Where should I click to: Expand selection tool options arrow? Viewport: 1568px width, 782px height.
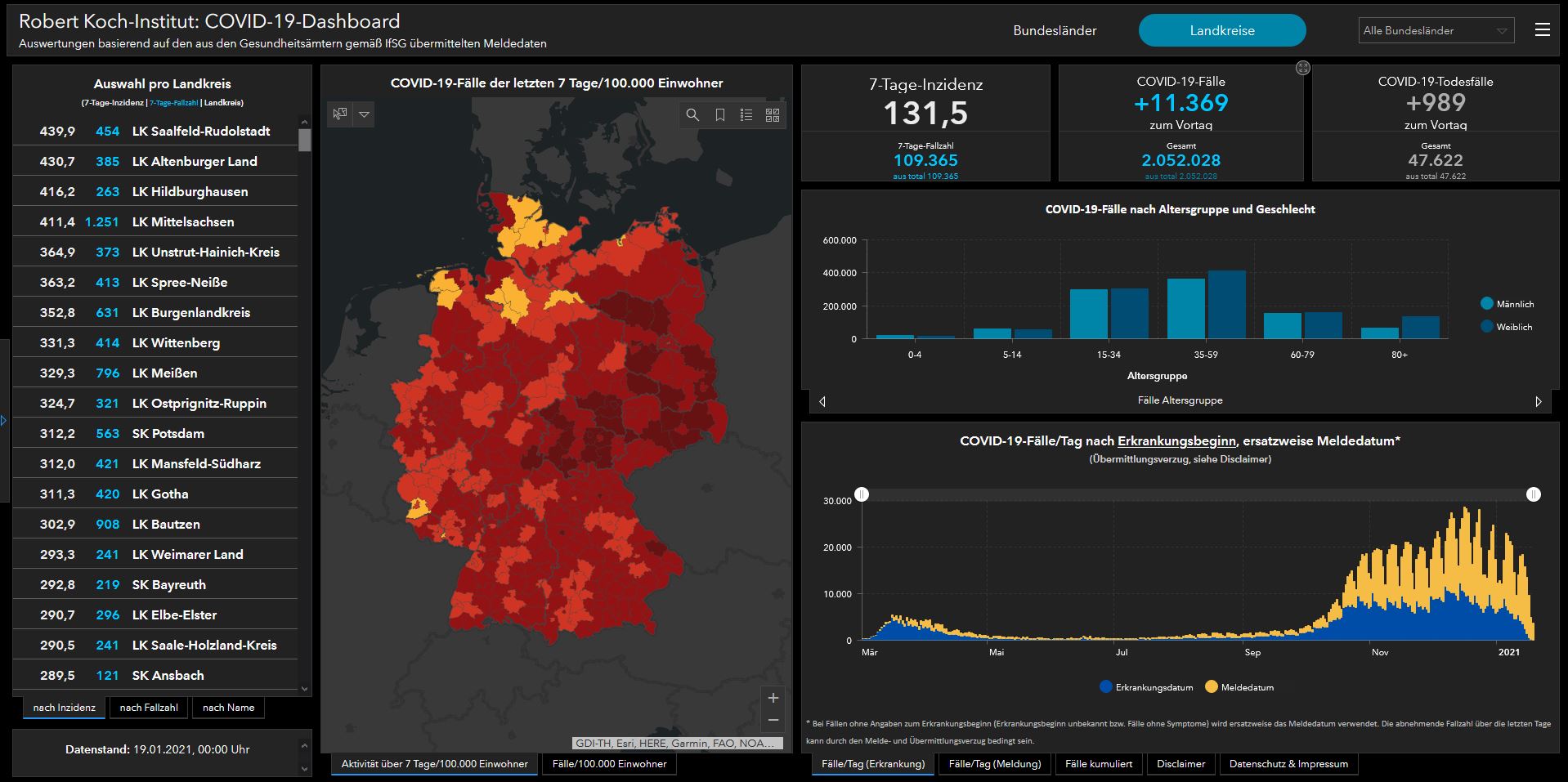[365, 114]
